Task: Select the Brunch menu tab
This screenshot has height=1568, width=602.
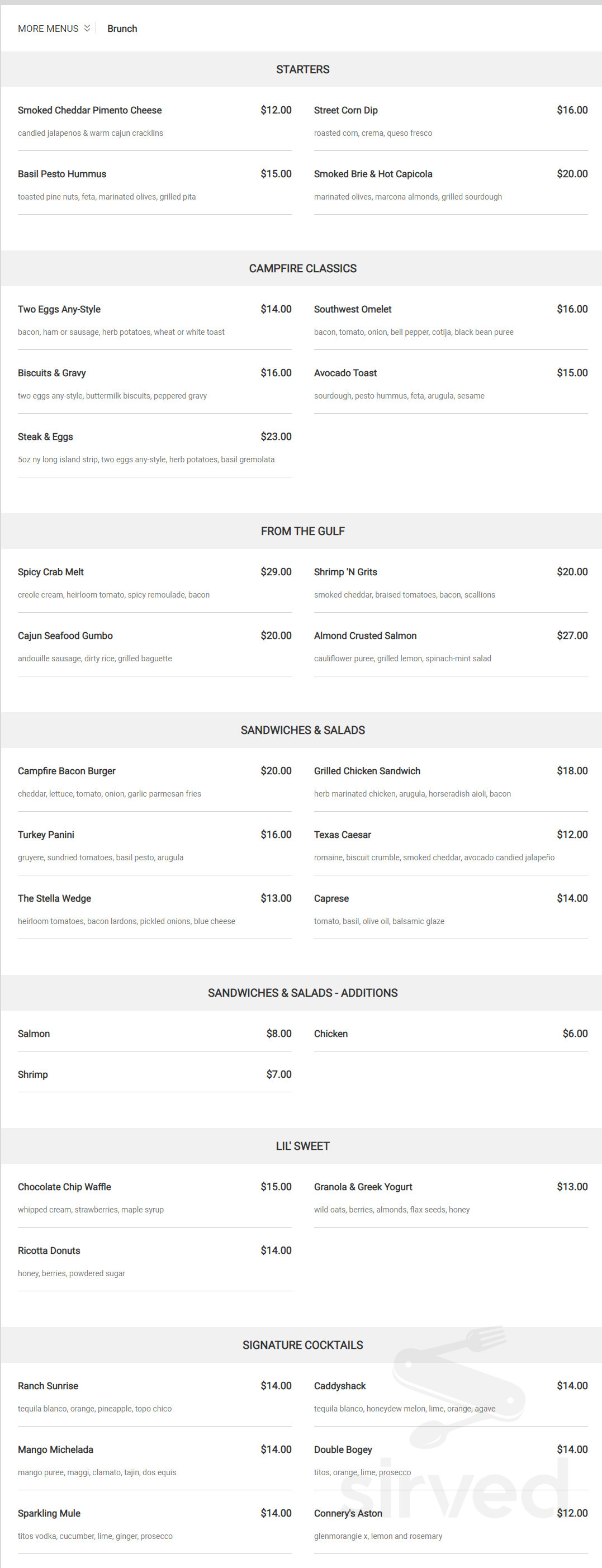Action: click(122, 29)
